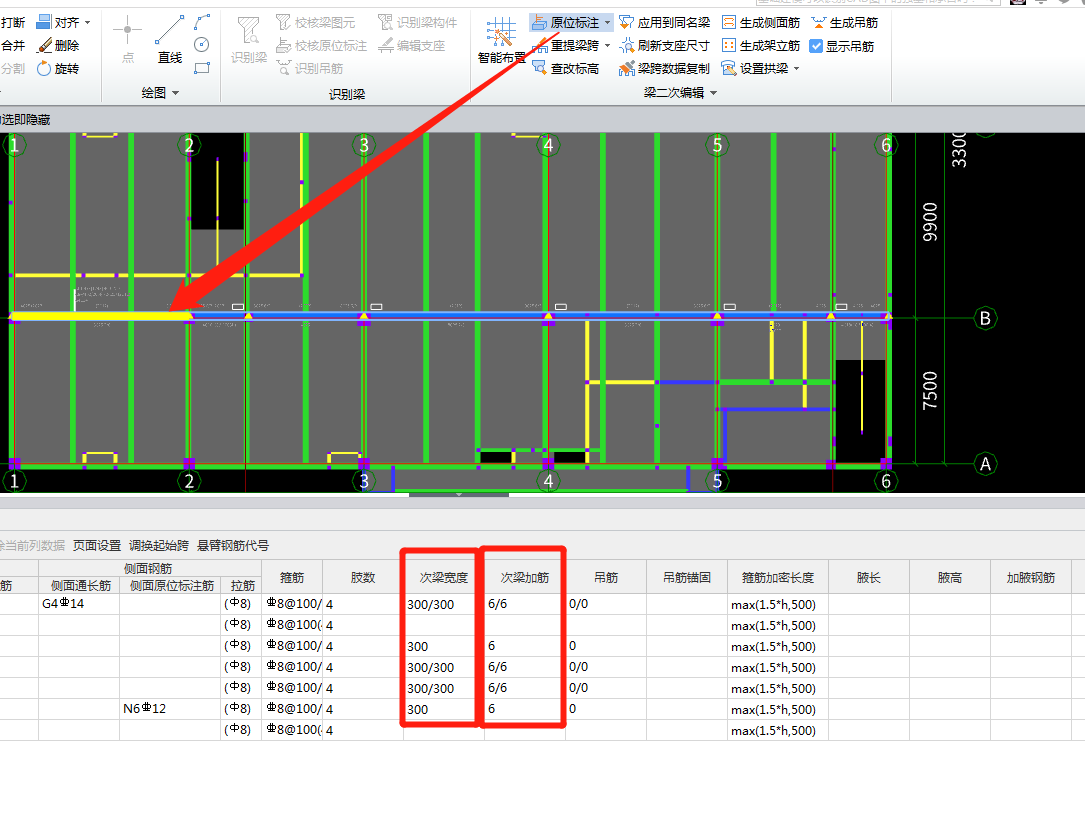The width and height of the screenshot is (1085, 833).
Task: Open the 智能布置 smart layout tool
Action: tap(502, 40)
